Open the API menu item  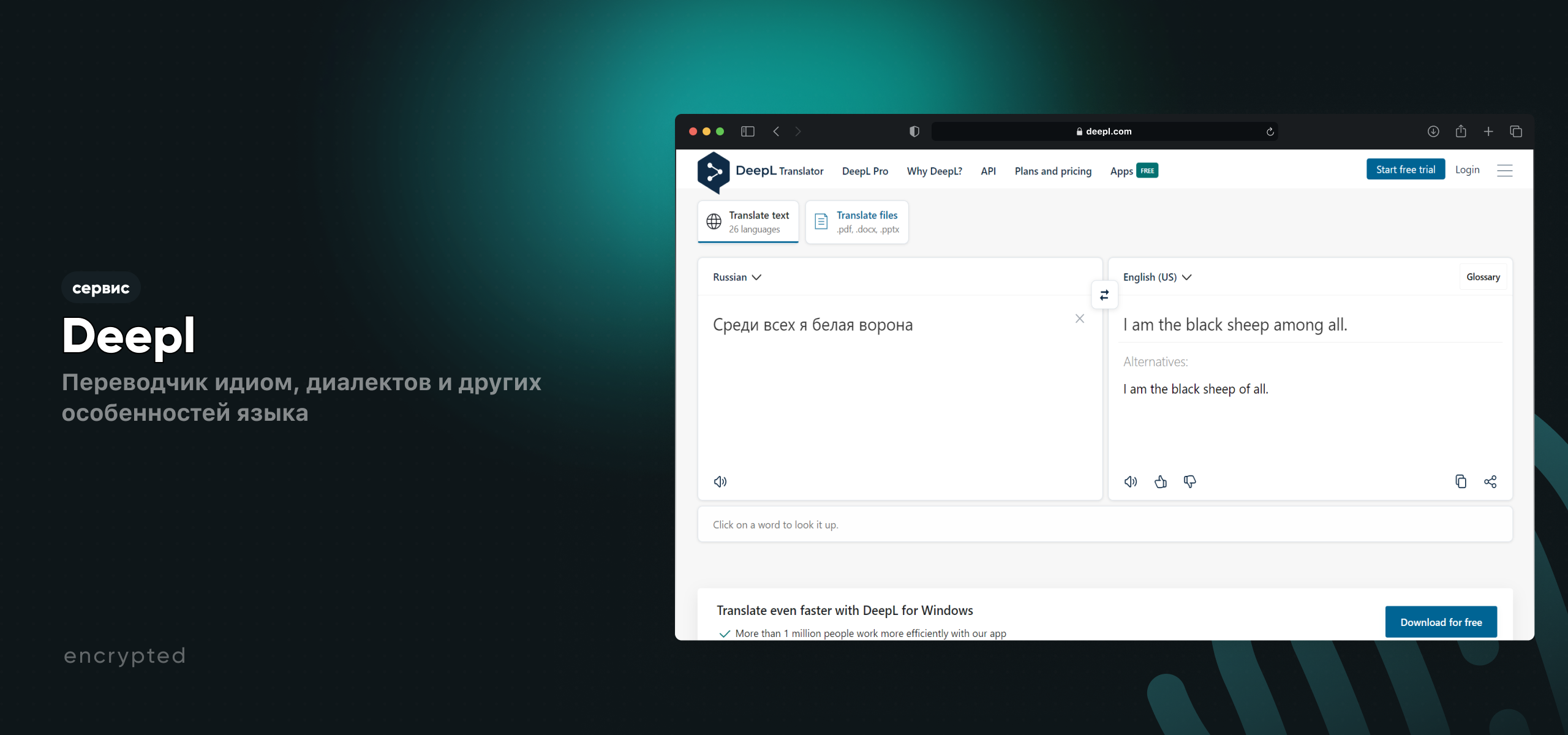tap(988, 171)
